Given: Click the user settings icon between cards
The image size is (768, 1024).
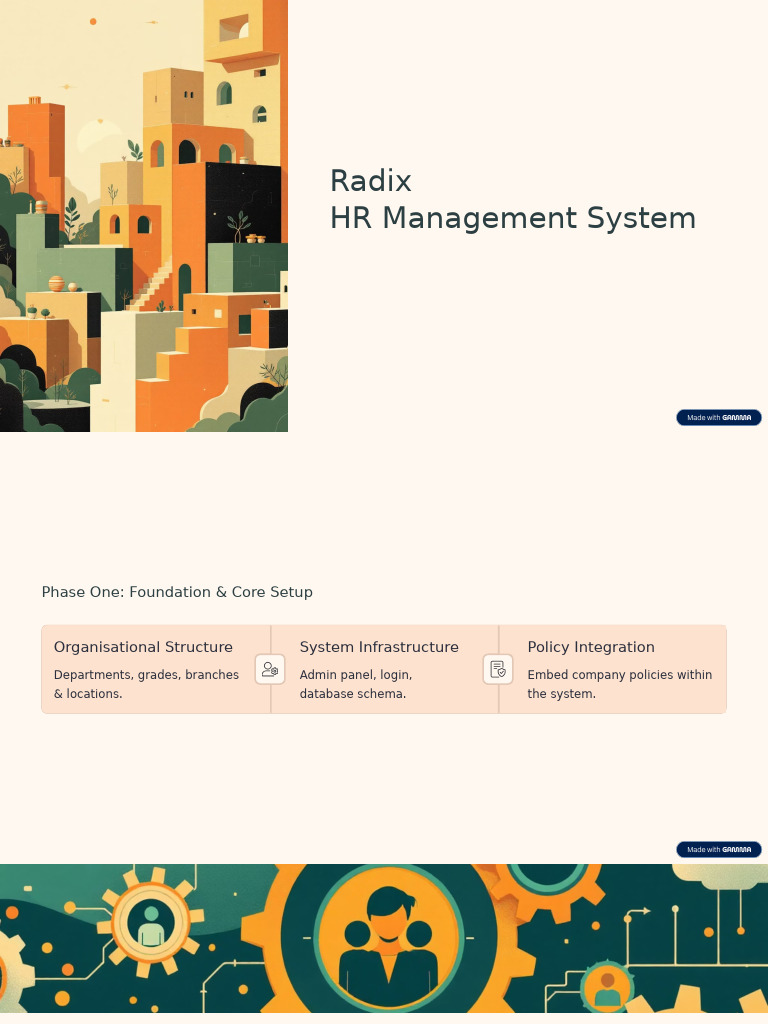Looking at the screenshot, I should coord(270,669).
